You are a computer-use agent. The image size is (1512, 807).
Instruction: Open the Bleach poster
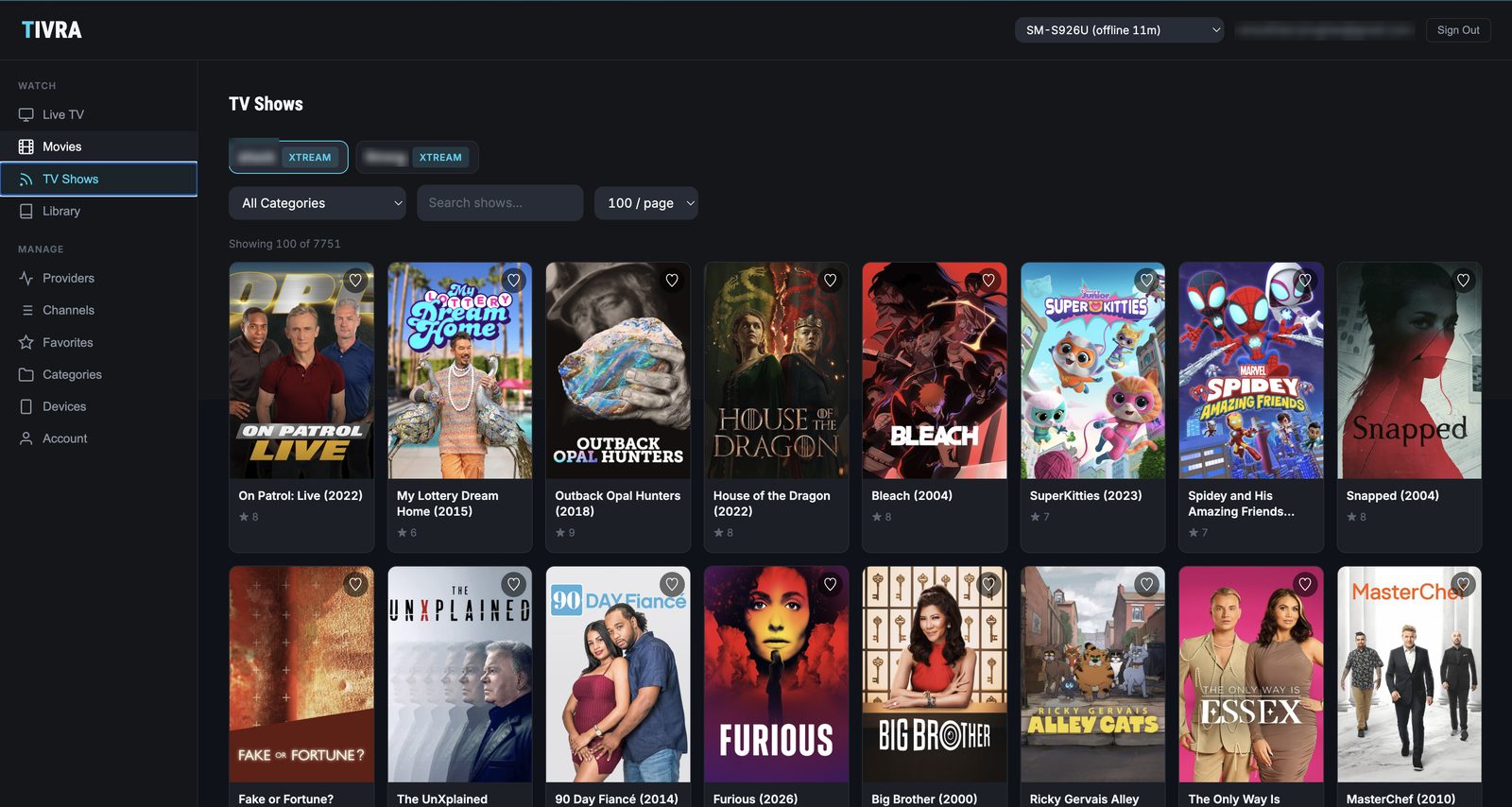935,370
